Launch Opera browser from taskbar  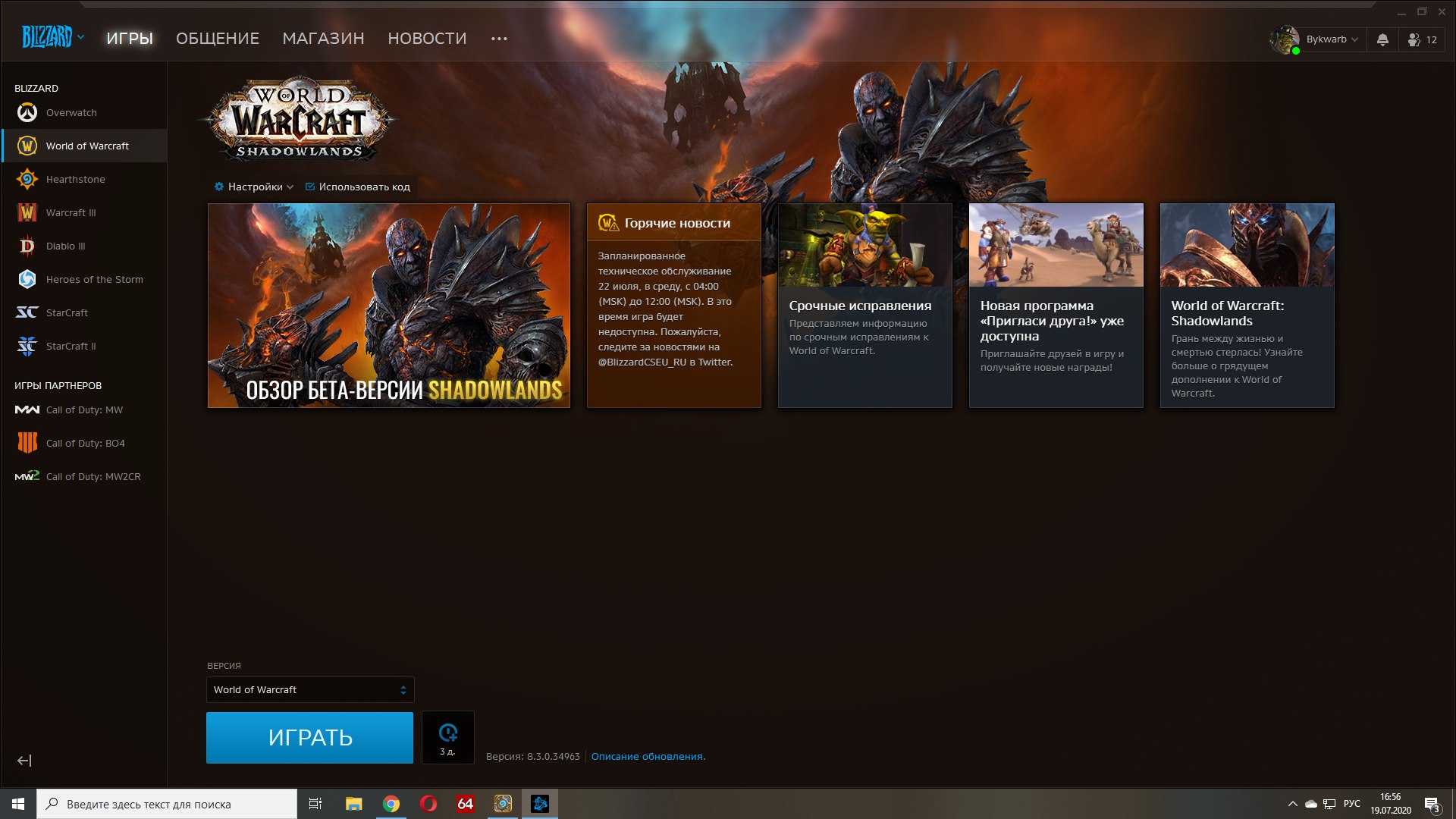[x=428, y=804]
